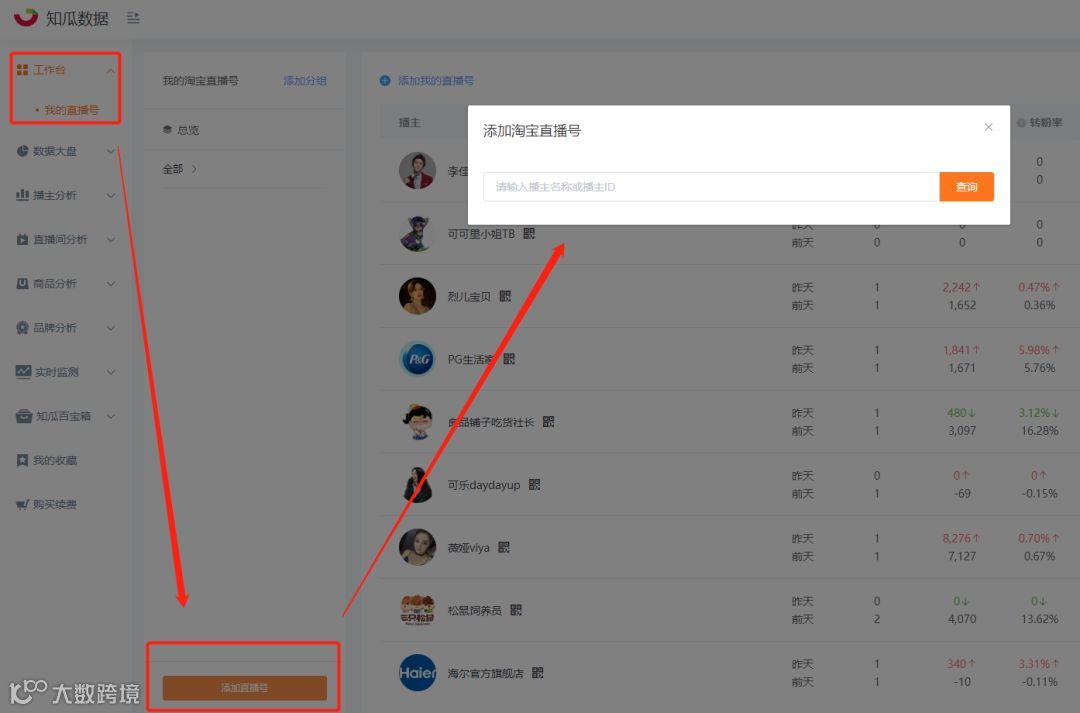Open 薇娅viya streamer name
1080x713 pixels.
pos(468,548)
